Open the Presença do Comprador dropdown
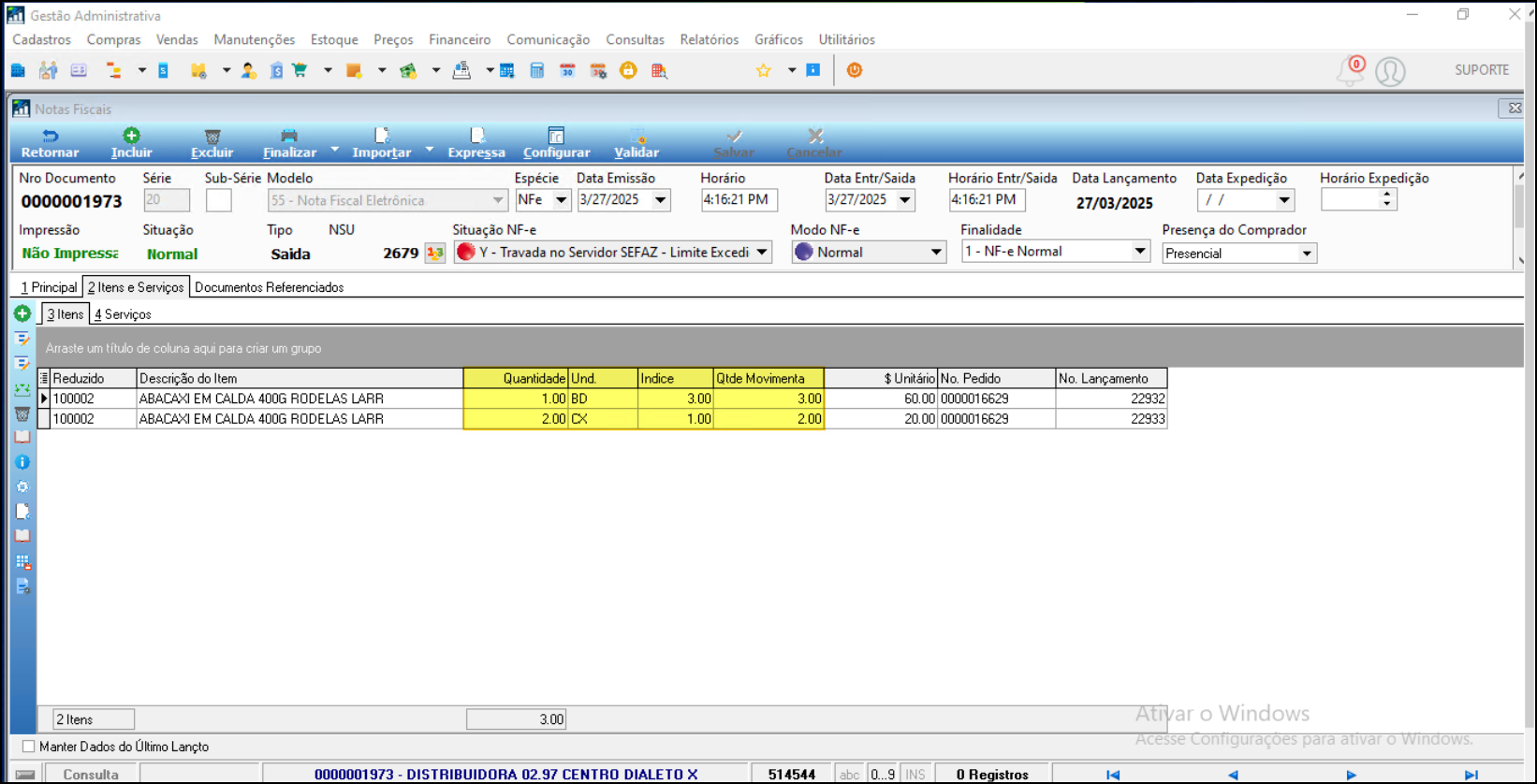 1307,254
